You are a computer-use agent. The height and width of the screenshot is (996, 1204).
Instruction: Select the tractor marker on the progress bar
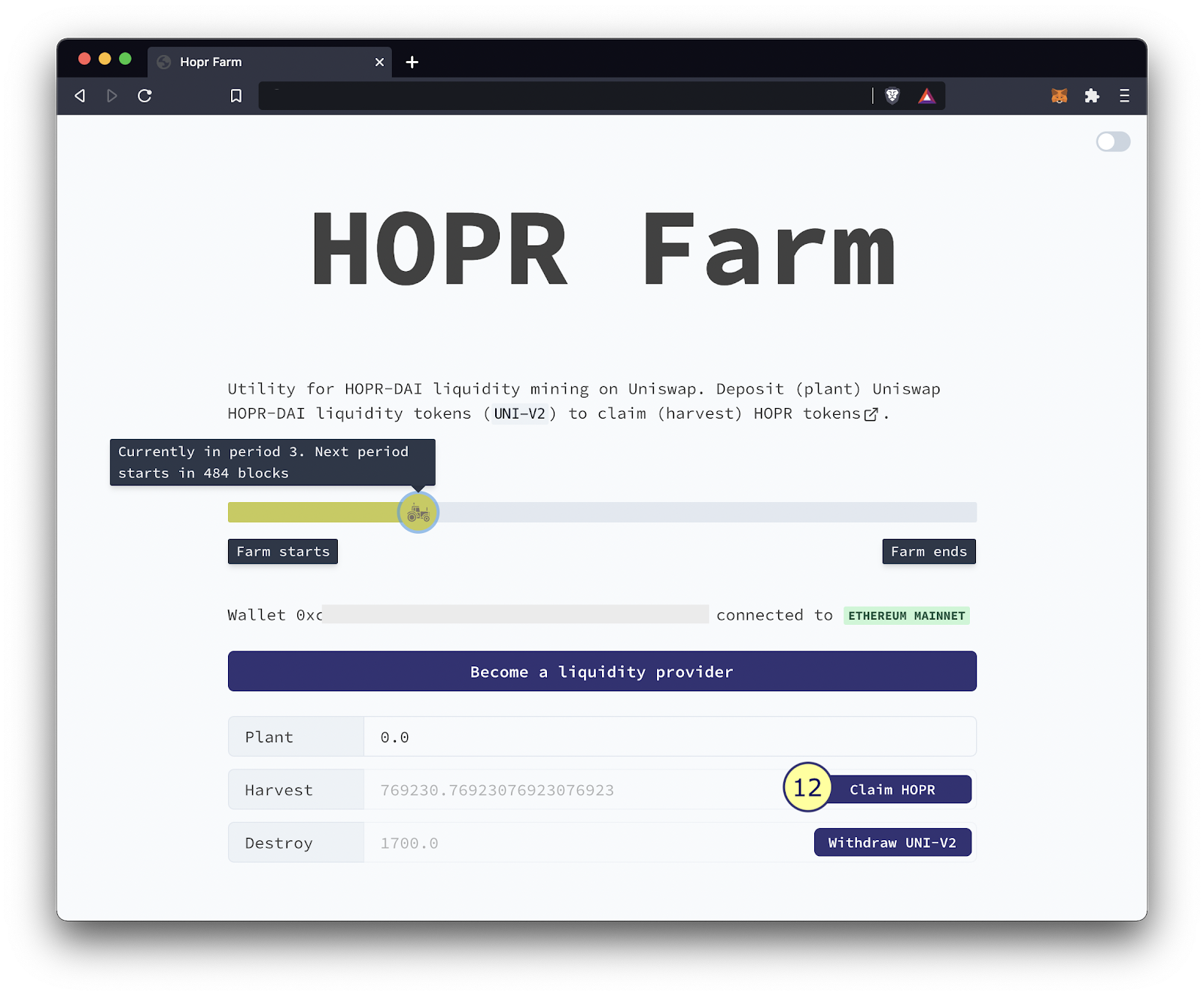[x=418, y=513]
